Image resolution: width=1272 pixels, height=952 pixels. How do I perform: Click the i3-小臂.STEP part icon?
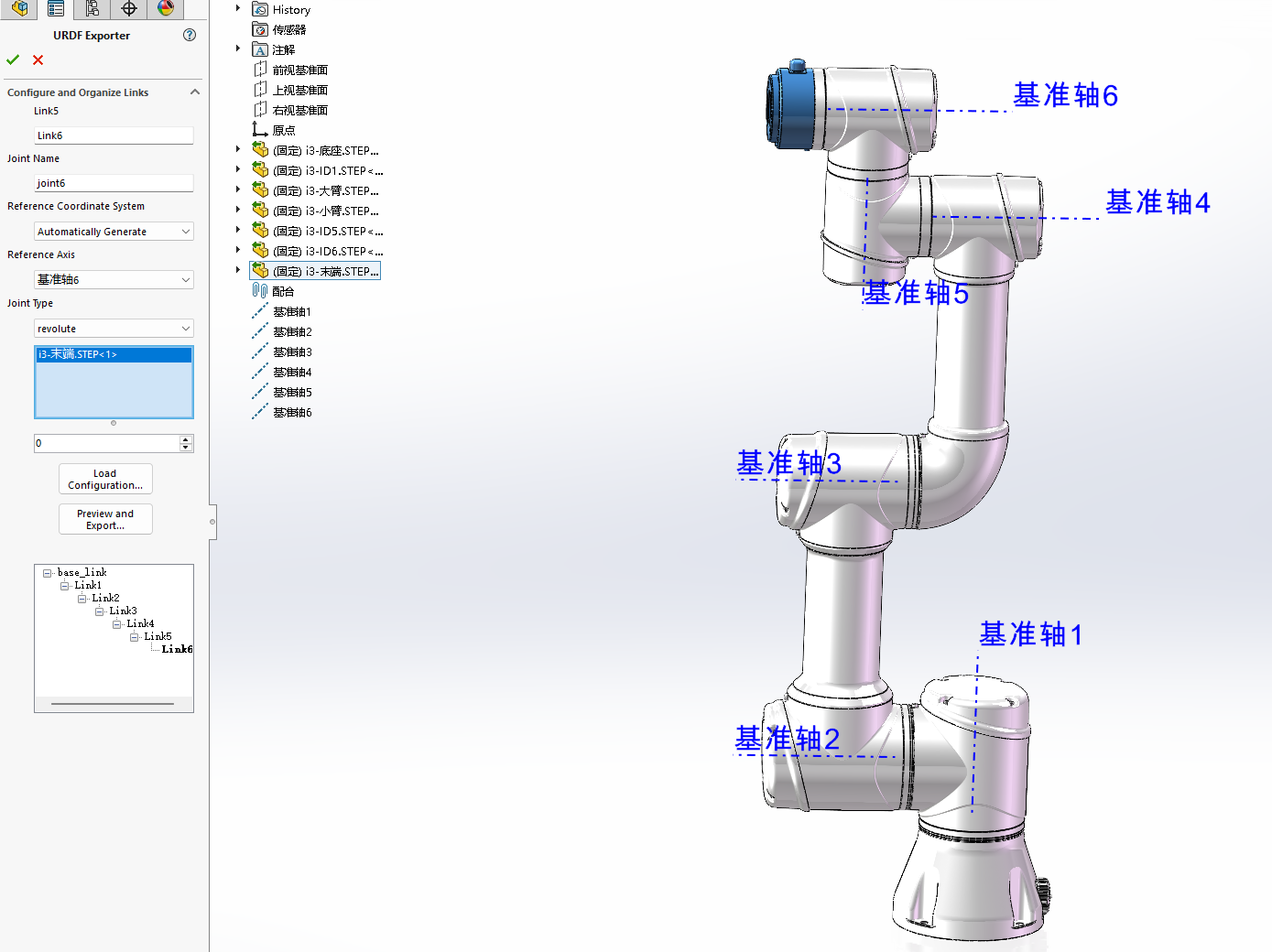click(x=260, y=211)
